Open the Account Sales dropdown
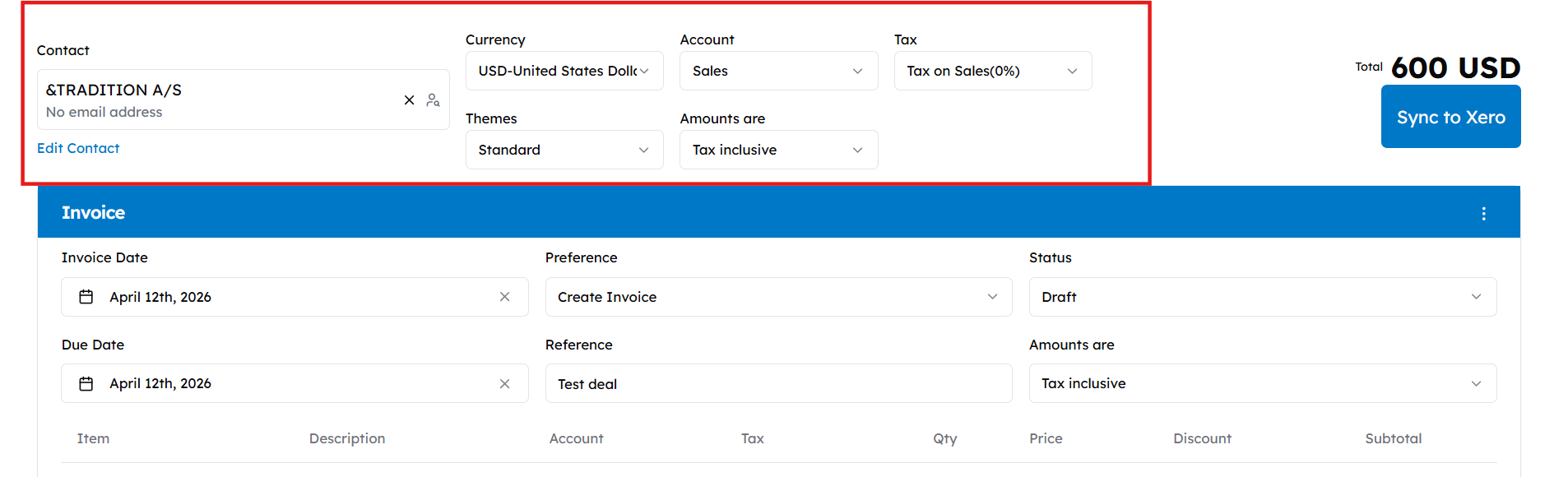Viewport: 1568px width, 477px height. pyautogui.click(x=778, y=71)
